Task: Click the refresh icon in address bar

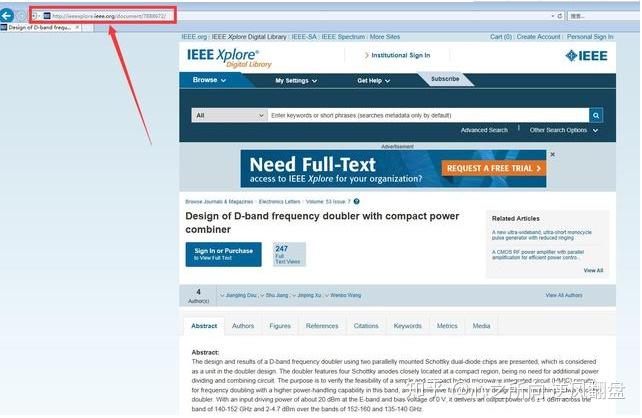Action: point(560,16)
